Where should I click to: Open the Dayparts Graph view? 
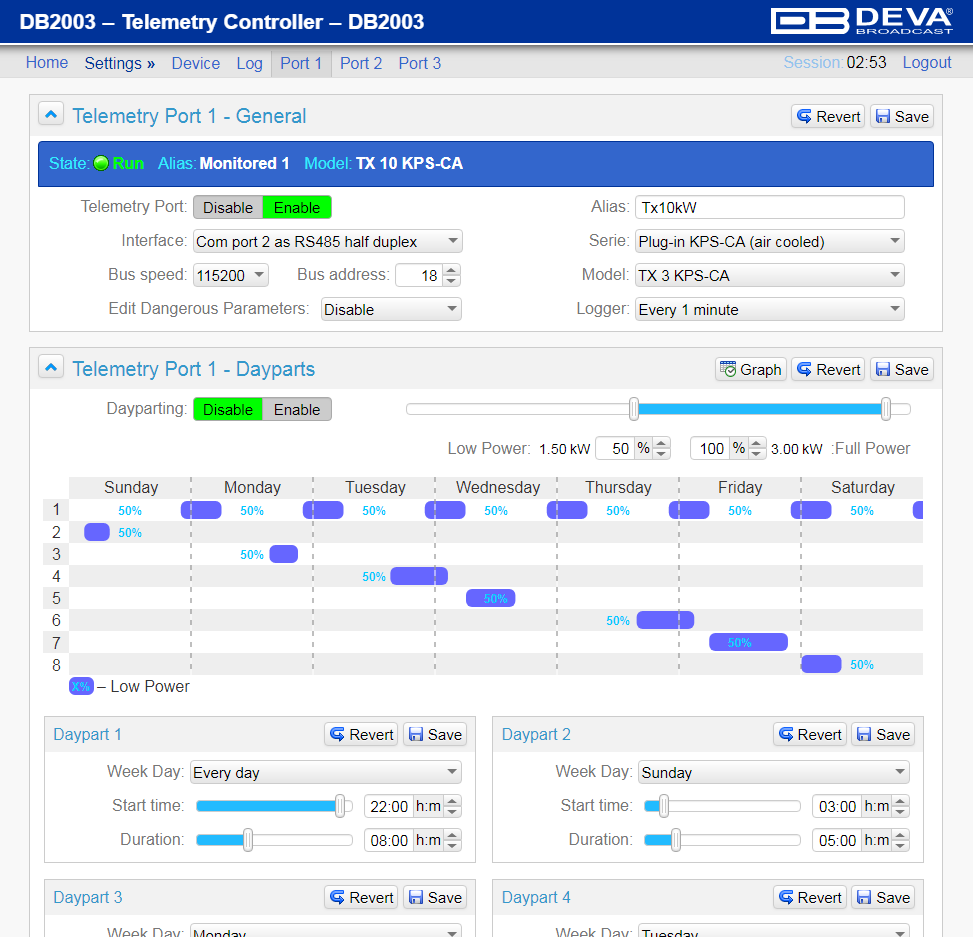751,369
